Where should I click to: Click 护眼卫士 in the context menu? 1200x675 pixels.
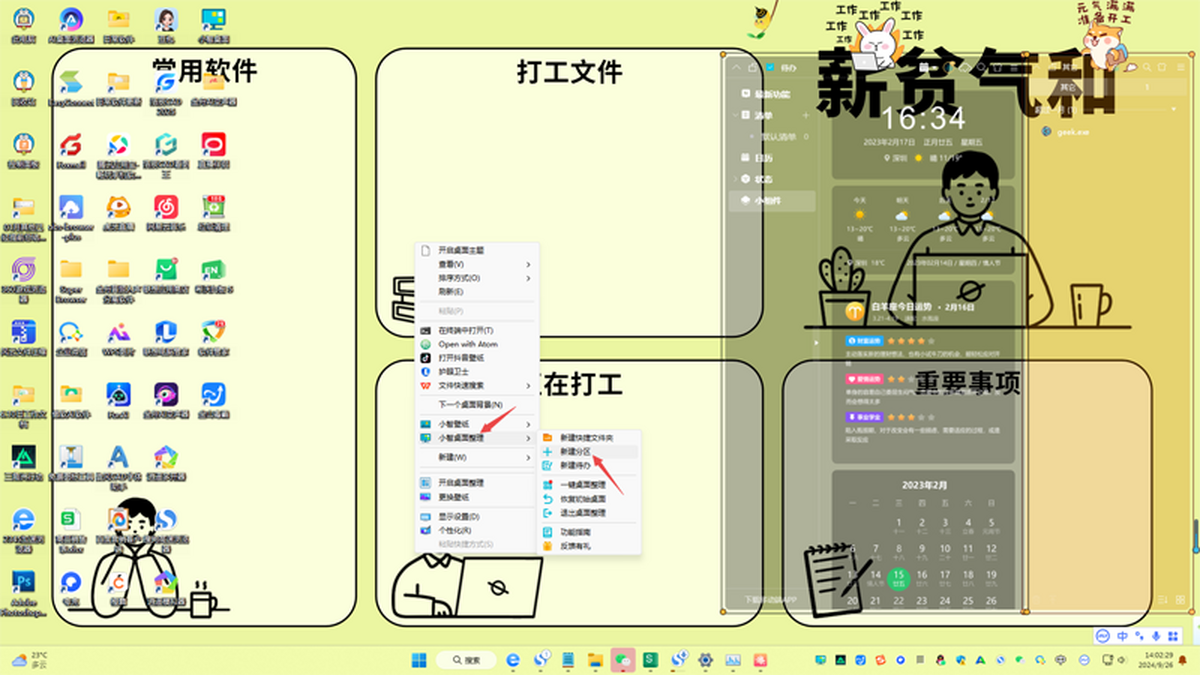(477, 371)
